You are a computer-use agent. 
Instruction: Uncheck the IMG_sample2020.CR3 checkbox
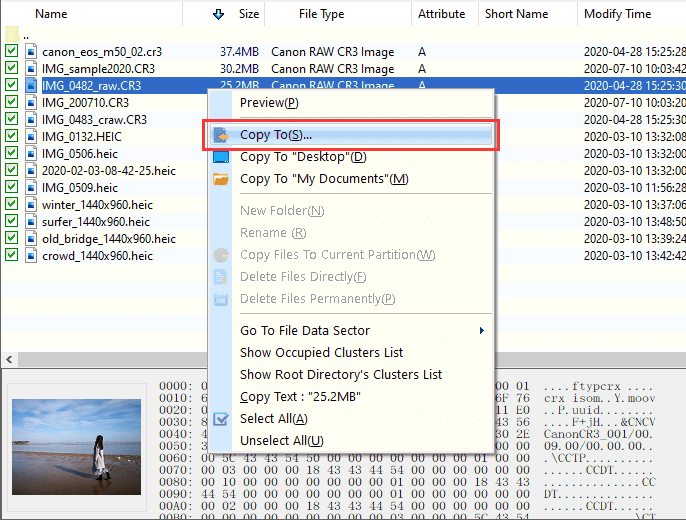[x=12, y=68]
